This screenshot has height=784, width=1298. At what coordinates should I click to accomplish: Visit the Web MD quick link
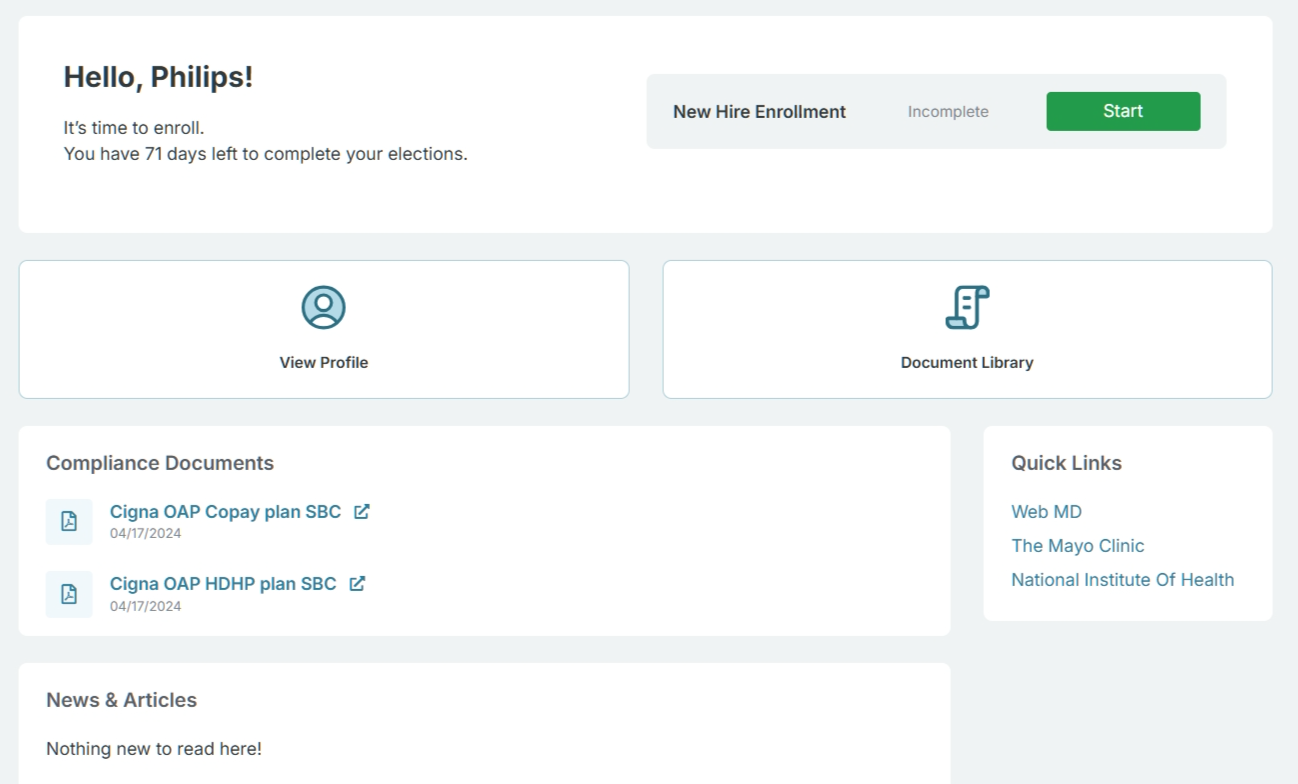coord(1046,512)
